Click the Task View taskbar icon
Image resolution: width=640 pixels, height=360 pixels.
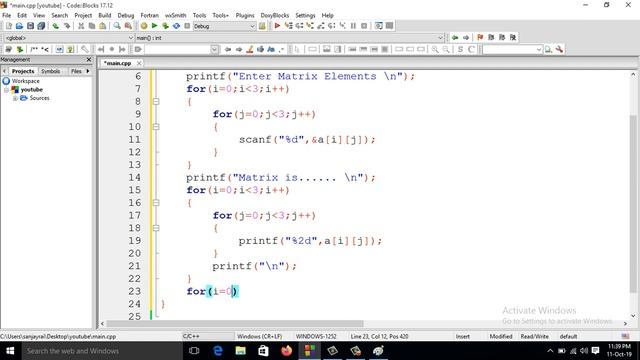click(x=194, y=351)
